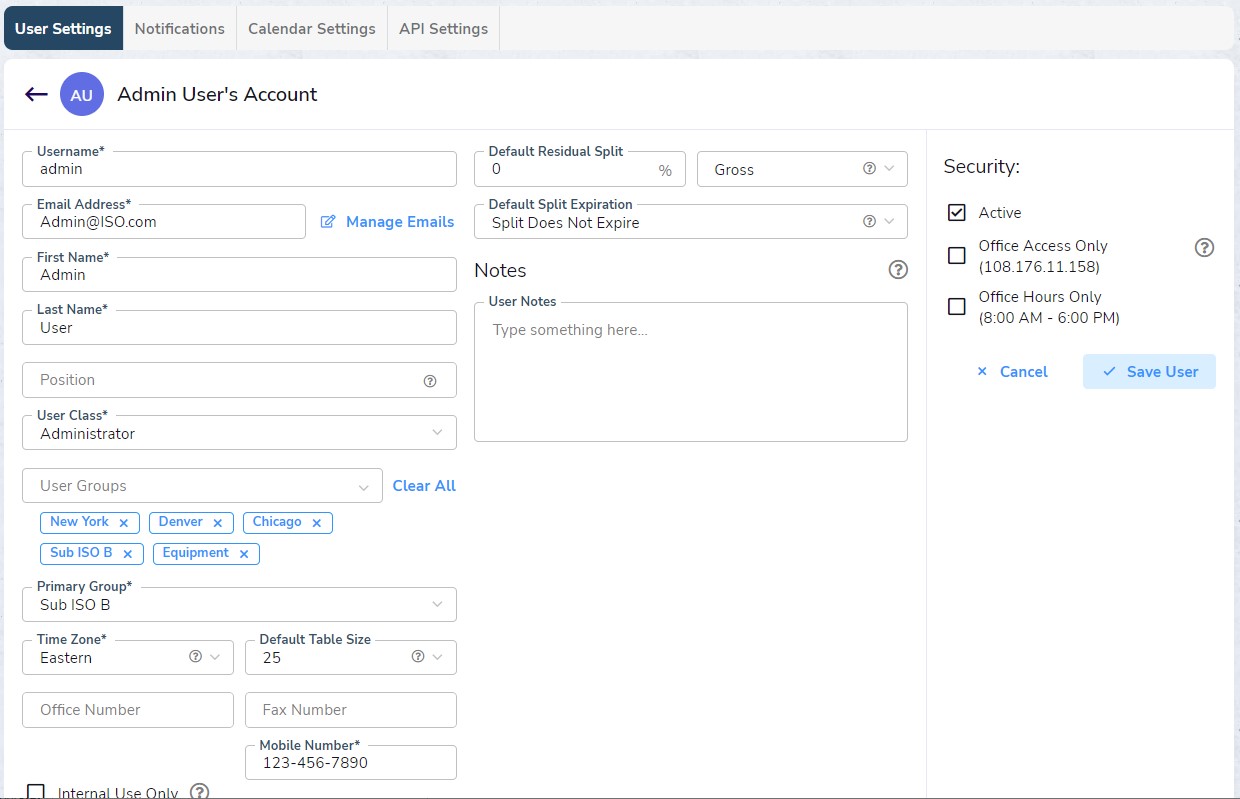Click the Cancel button
The width and height of the screenshot is (1240, 799).
1012,371
